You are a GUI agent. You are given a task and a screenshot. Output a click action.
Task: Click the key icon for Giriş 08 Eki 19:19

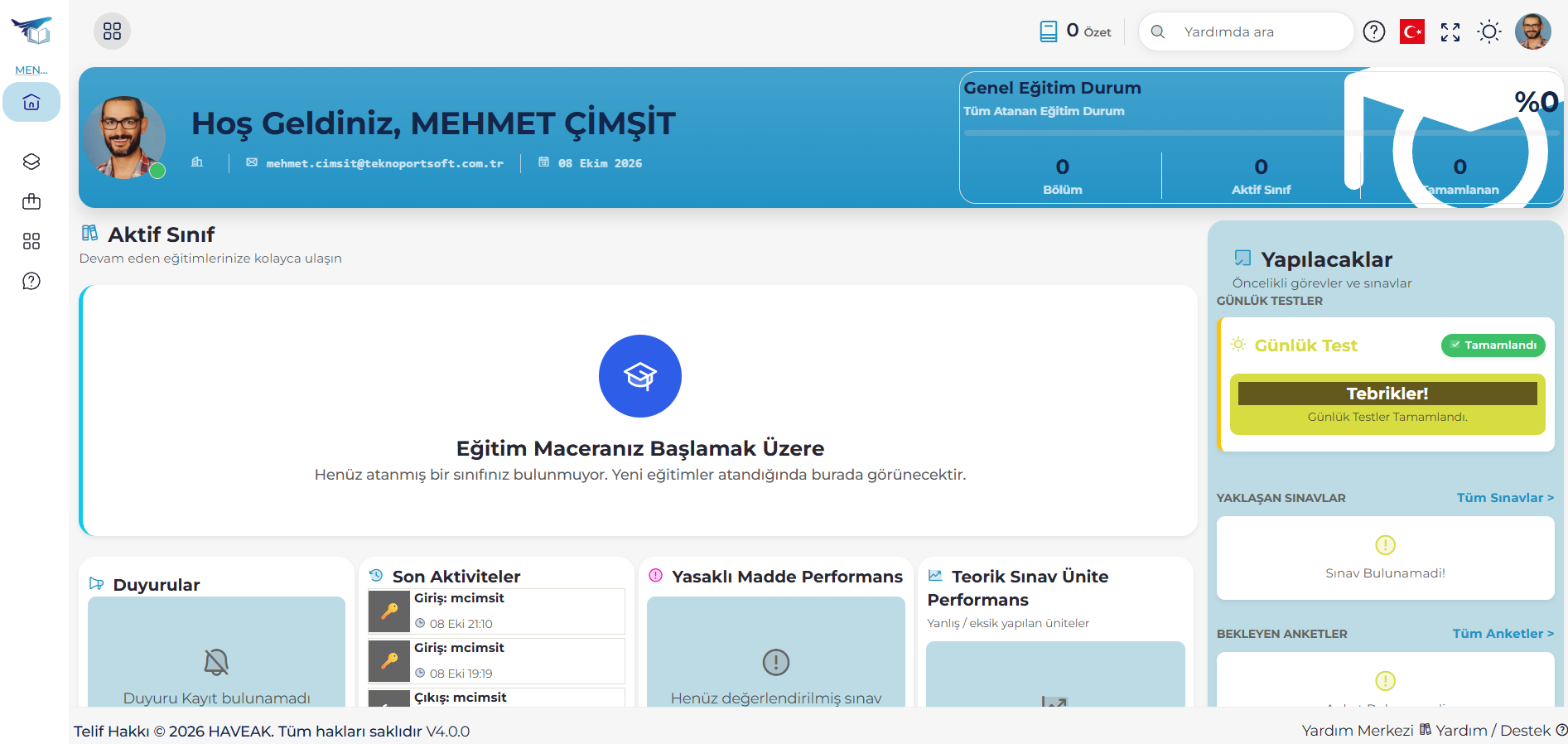[x=389, y=661]
